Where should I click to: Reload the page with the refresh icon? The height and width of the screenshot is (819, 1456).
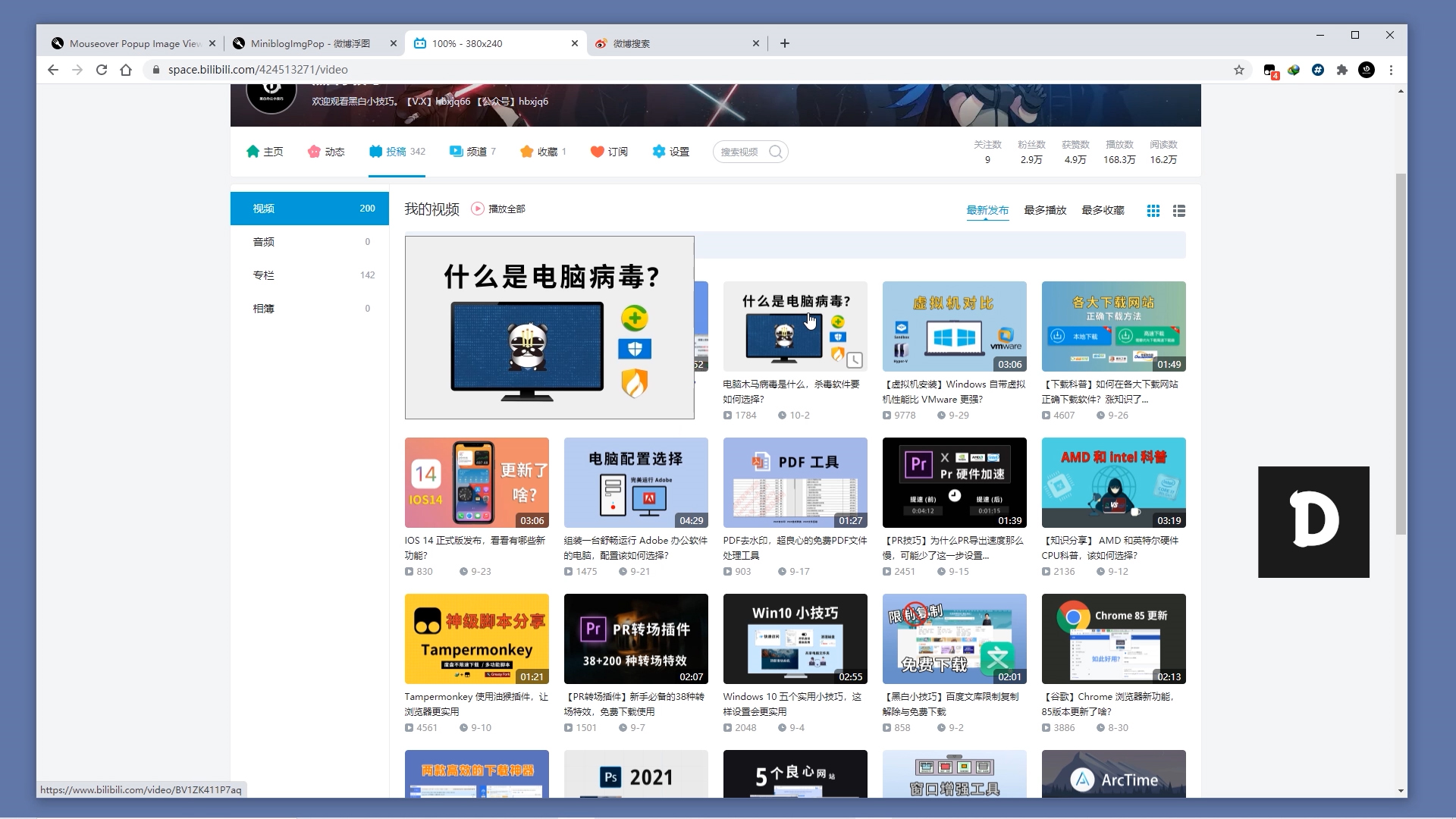(x=102, y=70)
